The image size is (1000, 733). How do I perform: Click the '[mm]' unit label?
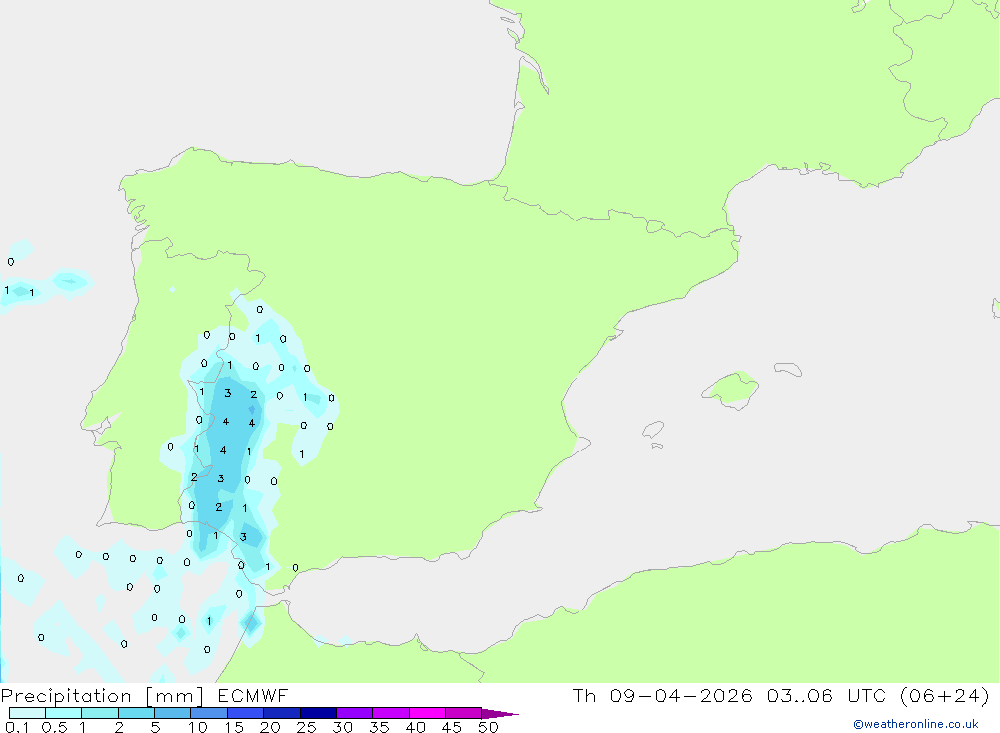pos(175,696)
